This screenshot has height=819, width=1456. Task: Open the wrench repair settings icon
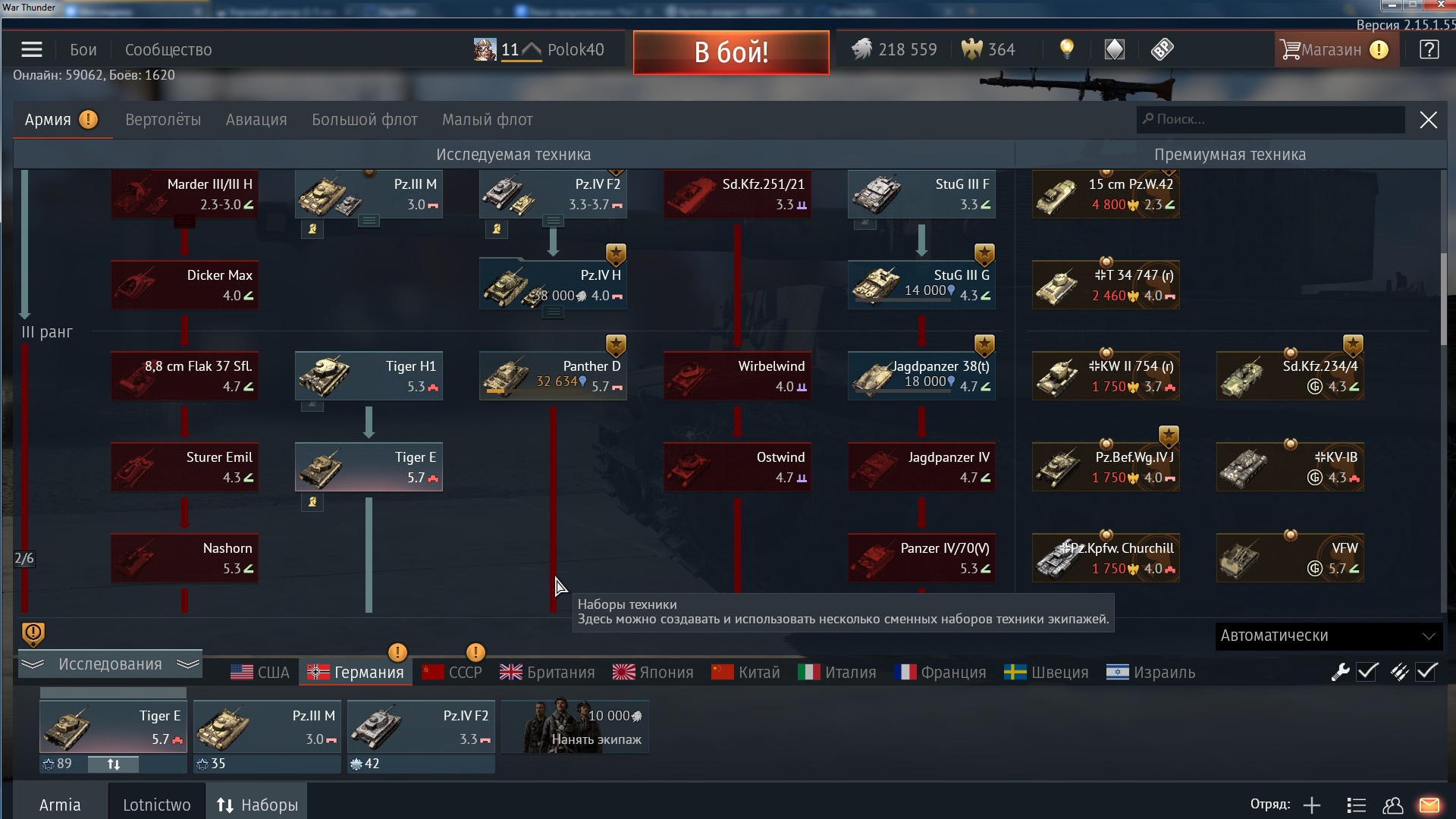tap(1340, 672)
